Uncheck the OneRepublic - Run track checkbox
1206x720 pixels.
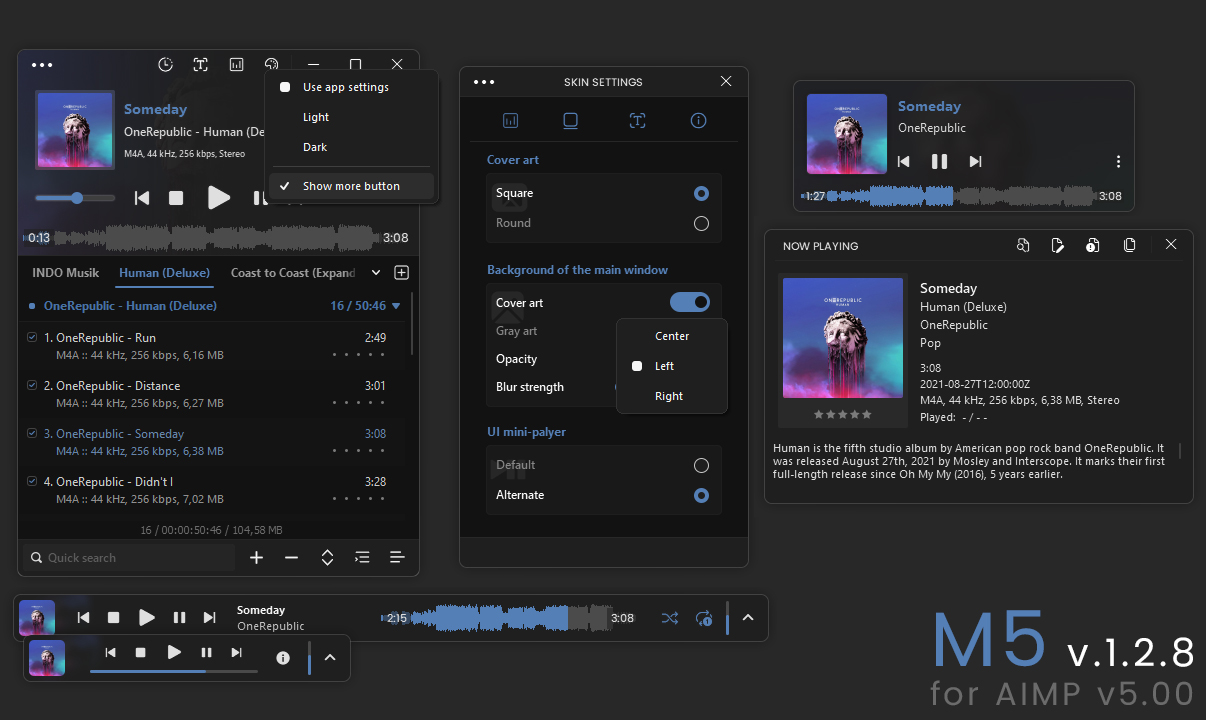tap(32, 337)
